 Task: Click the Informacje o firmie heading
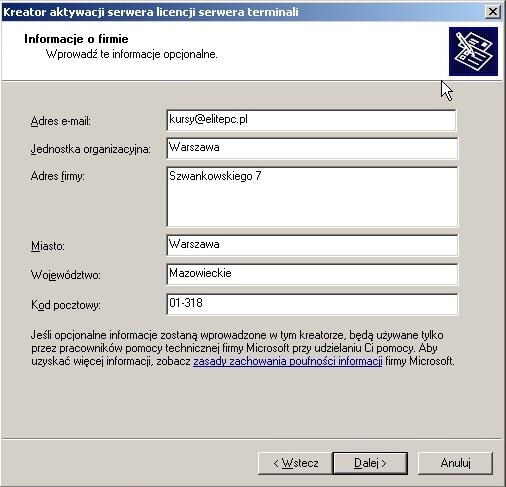[x=76, y=39]
